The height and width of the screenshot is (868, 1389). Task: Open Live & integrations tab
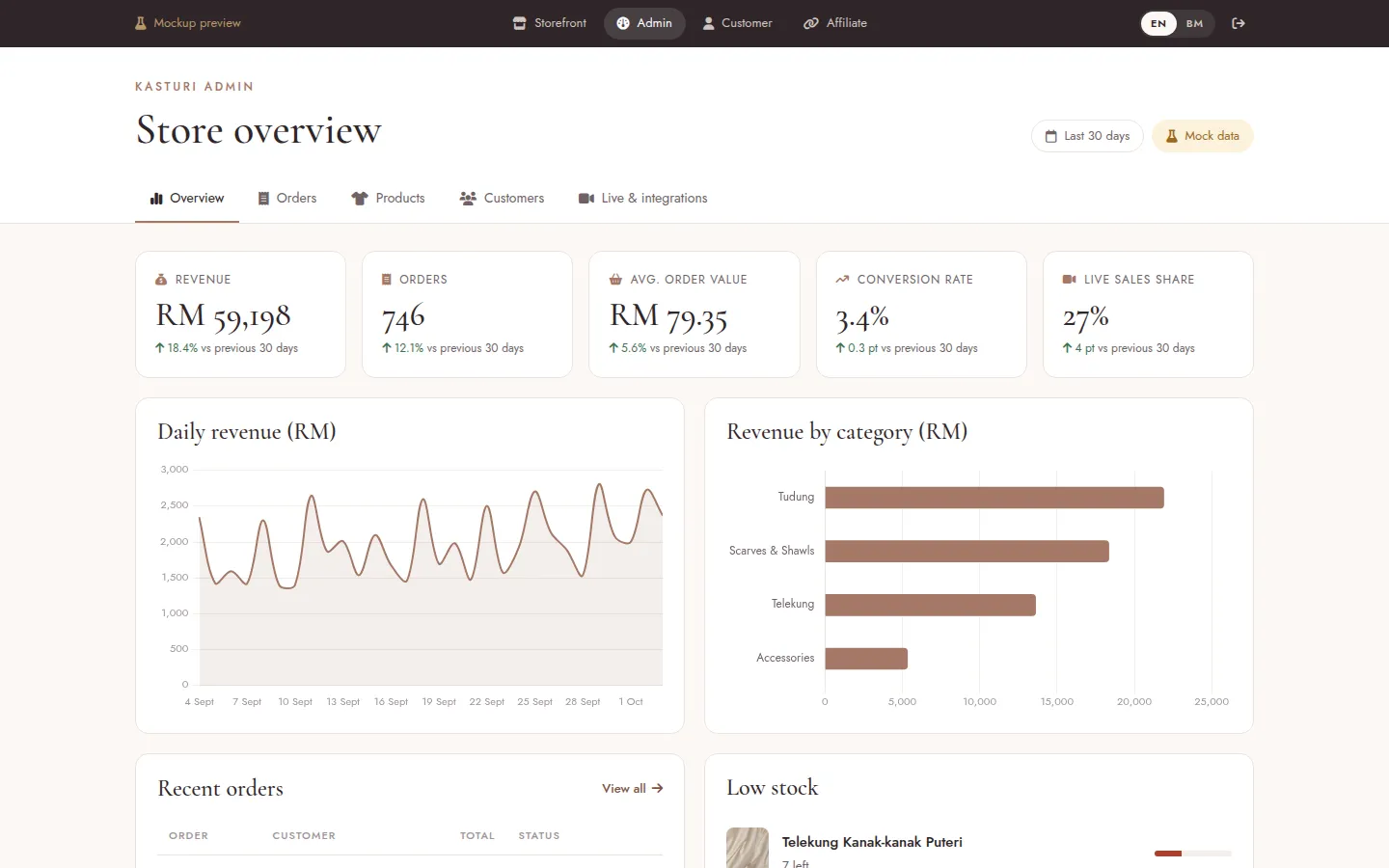point(643,199)
